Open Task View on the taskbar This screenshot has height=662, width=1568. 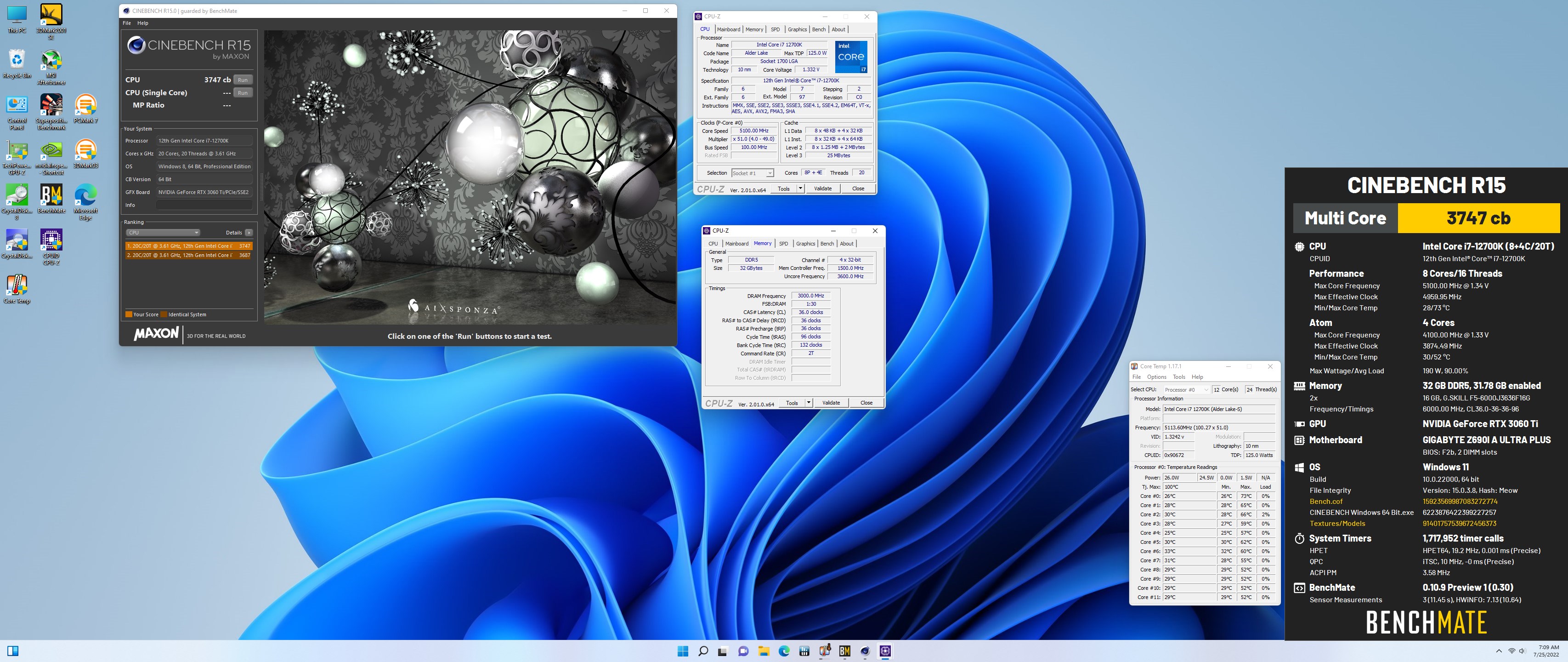click(x=723, y=651)
